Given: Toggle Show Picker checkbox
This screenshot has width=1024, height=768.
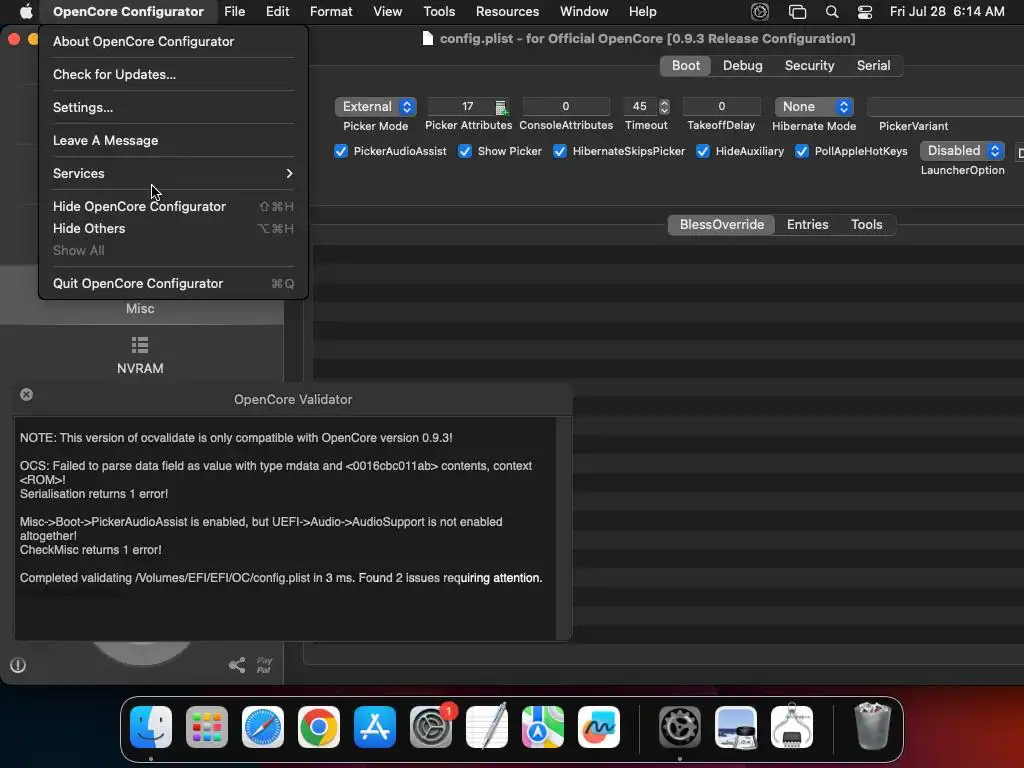Looking at the screenshot, I should tap(465, 152).
